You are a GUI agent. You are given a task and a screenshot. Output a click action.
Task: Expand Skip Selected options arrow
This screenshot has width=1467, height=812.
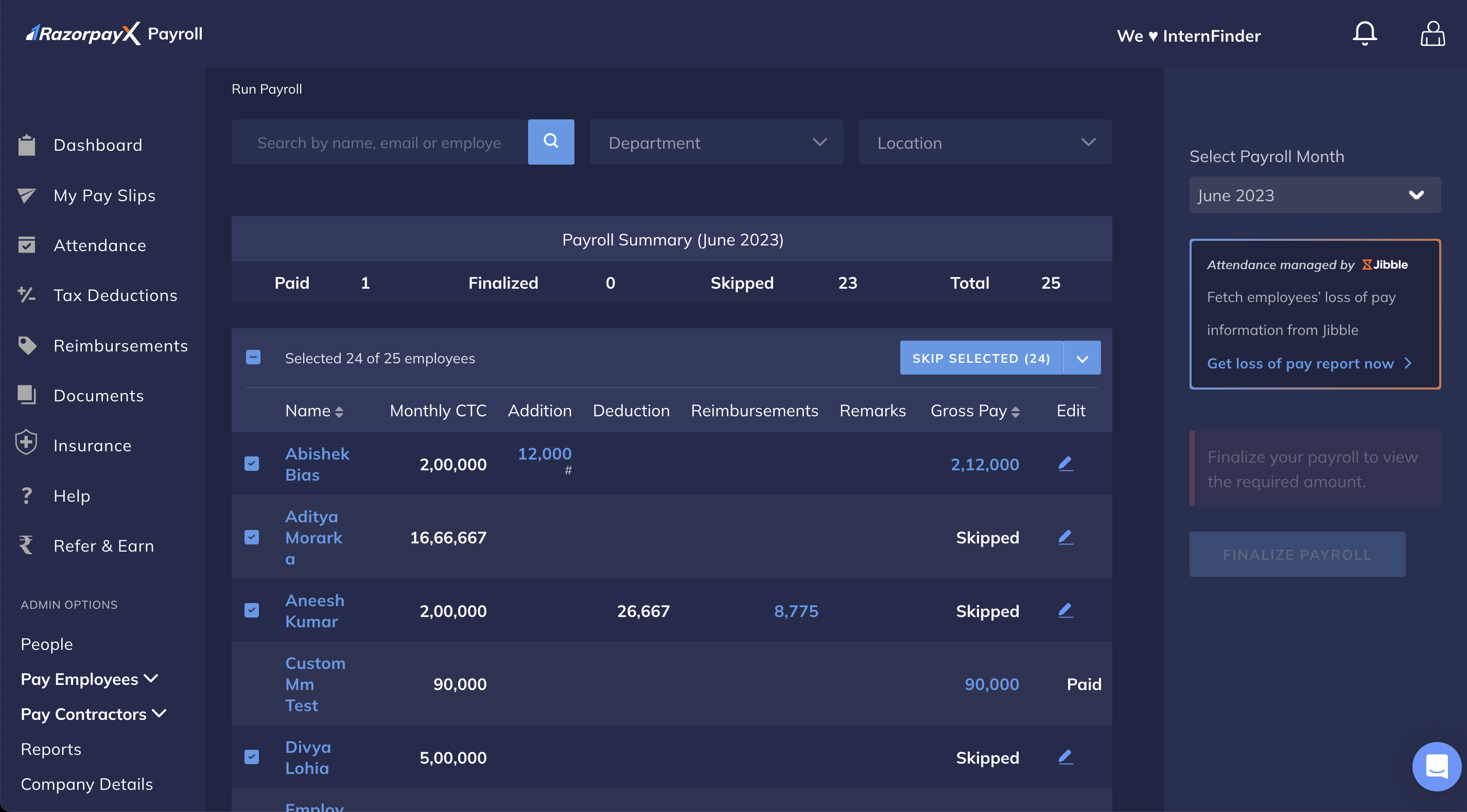[x=1082, y=358]
